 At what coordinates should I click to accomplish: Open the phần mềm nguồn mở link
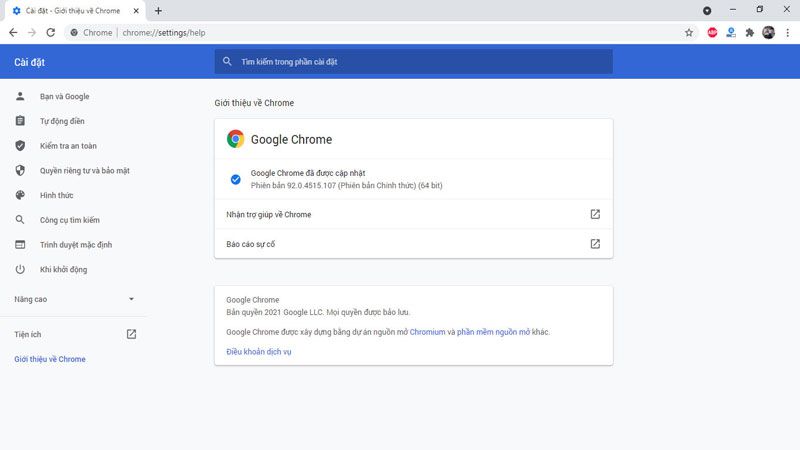pos(493,332)
